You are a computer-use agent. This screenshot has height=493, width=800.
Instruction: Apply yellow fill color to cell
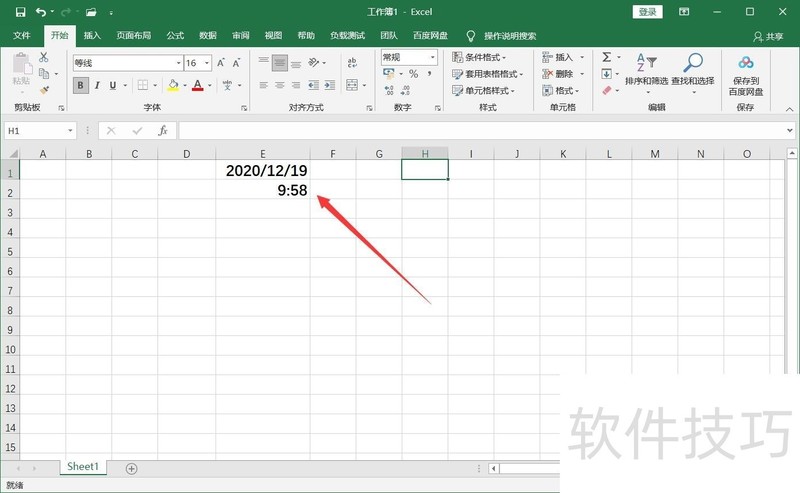[x=173, y=85]
